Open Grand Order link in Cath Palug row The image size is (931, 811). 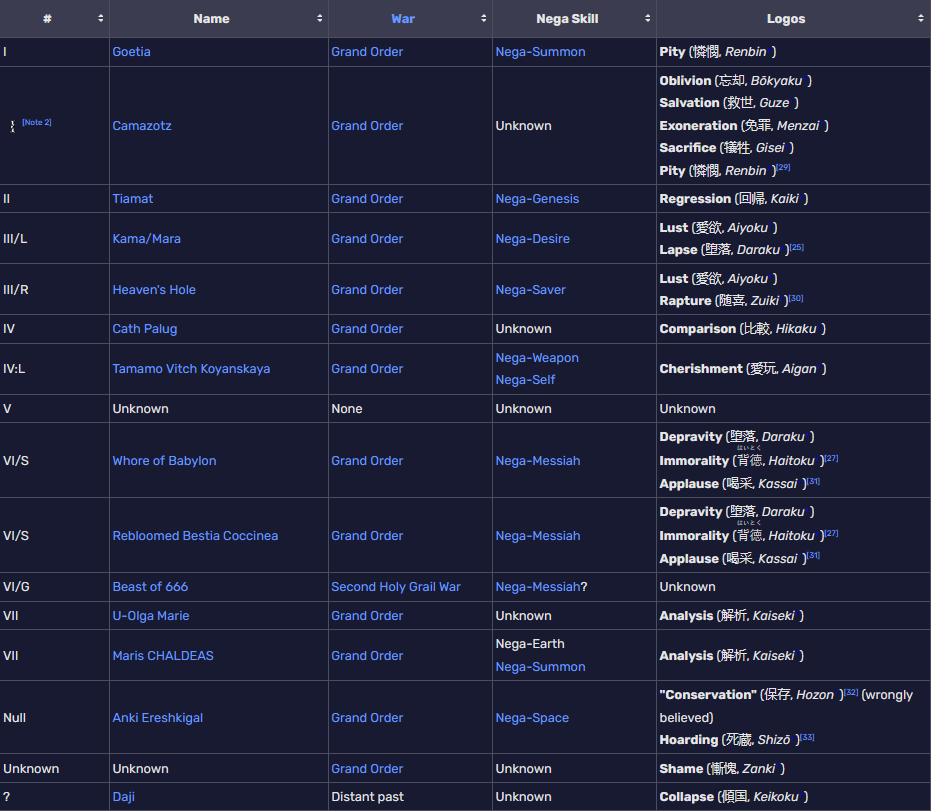pos(367,329)
